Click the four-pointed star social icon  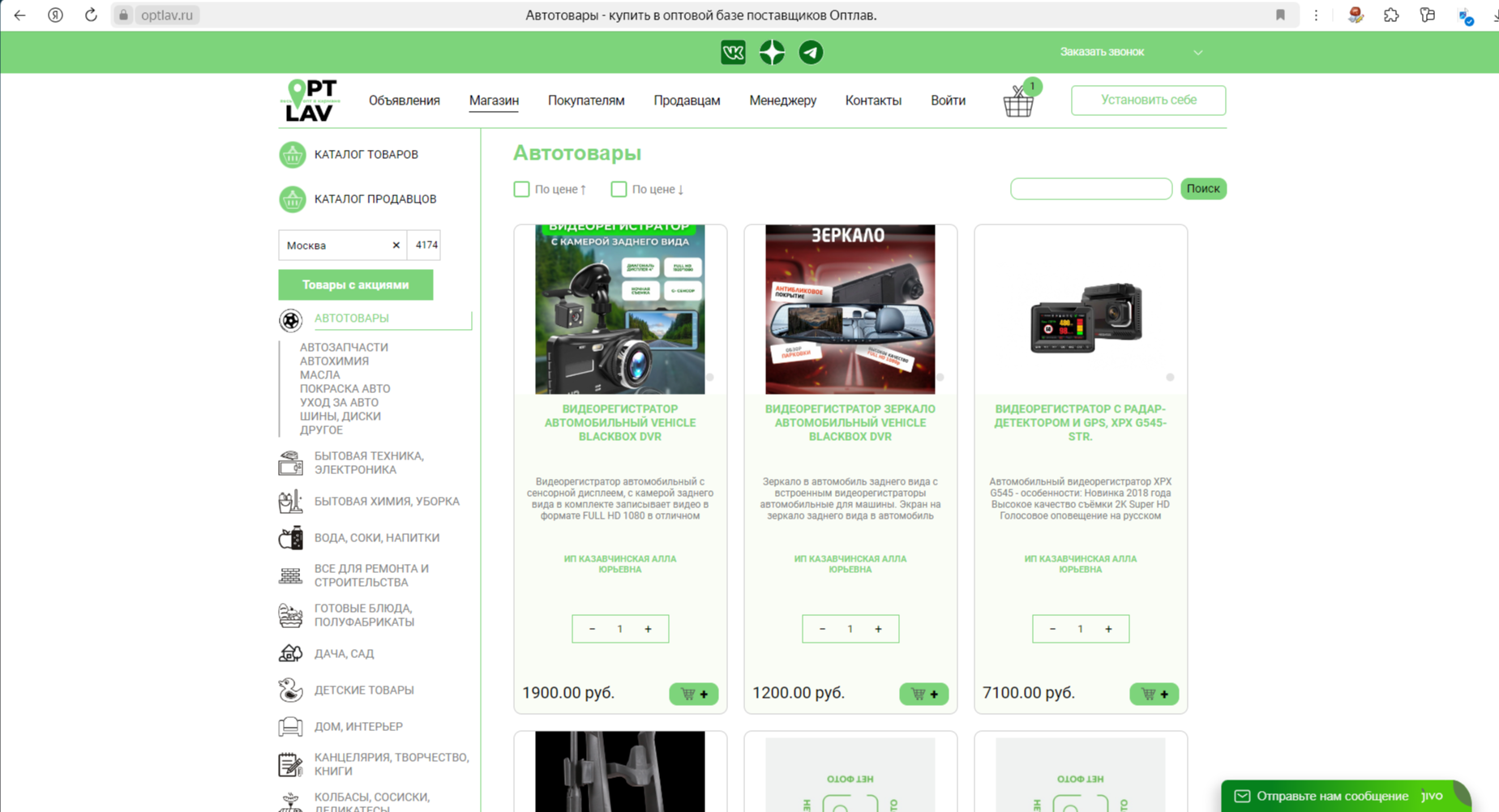[x=772, y=53]
